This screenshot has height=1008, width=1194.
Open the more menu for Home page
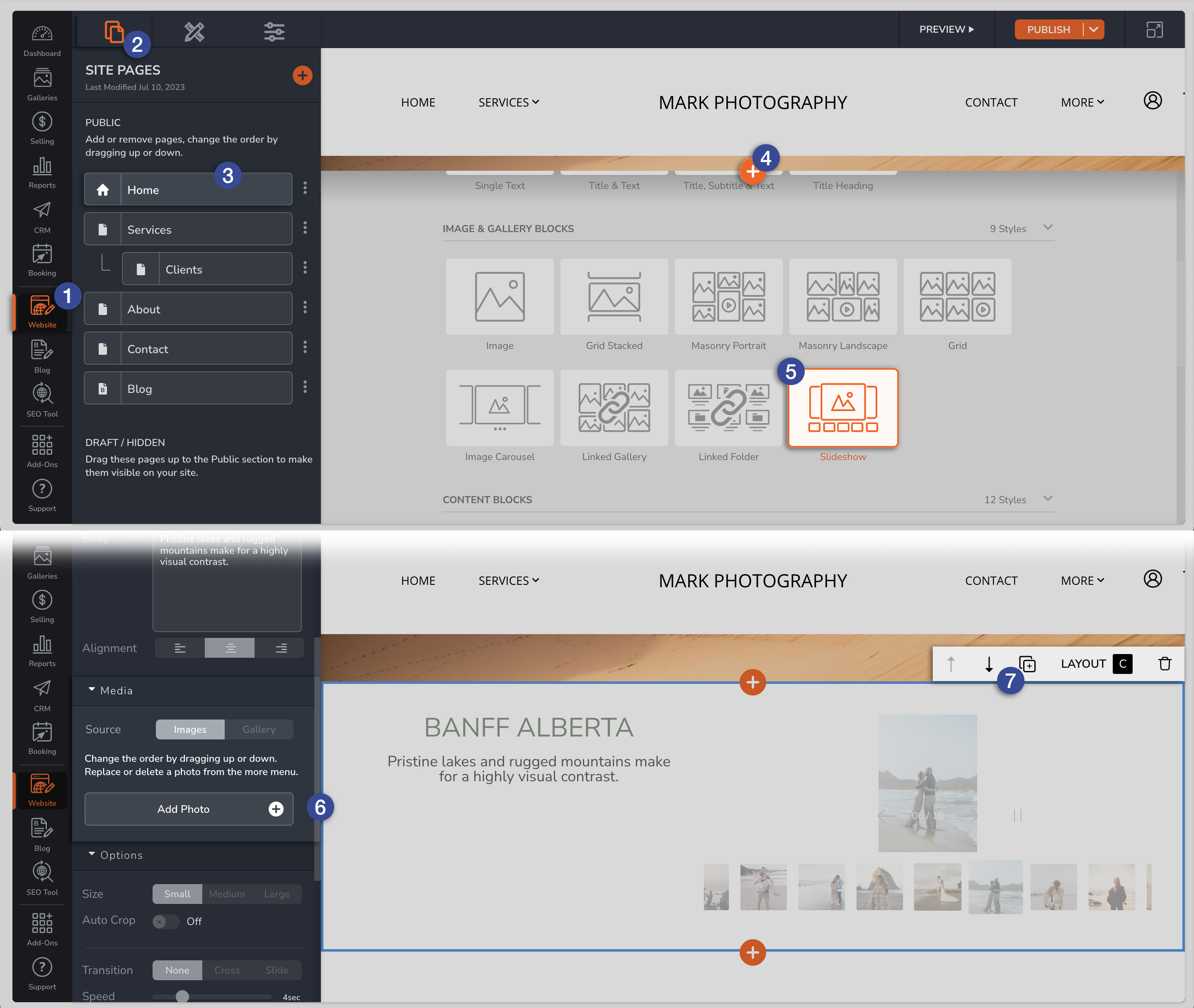(x=305, y=188)
